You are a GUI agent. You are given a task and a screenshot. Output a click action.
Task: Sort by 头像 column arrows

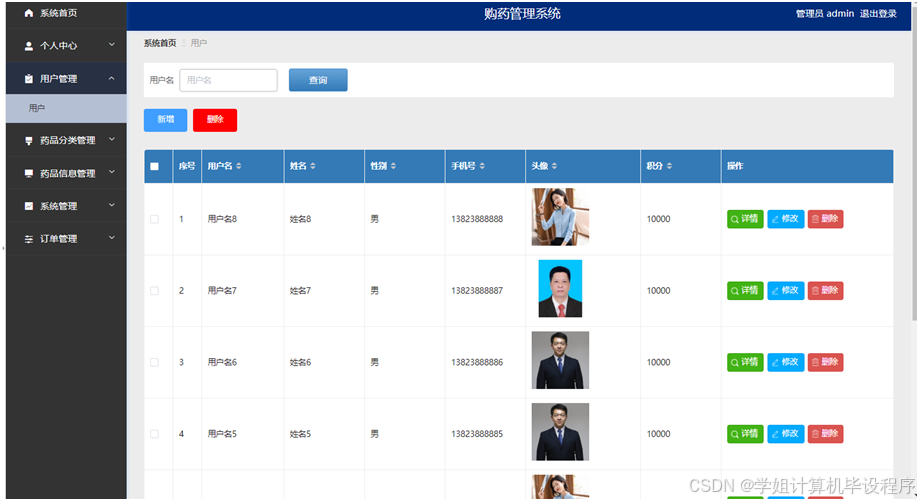coord(554,166)
